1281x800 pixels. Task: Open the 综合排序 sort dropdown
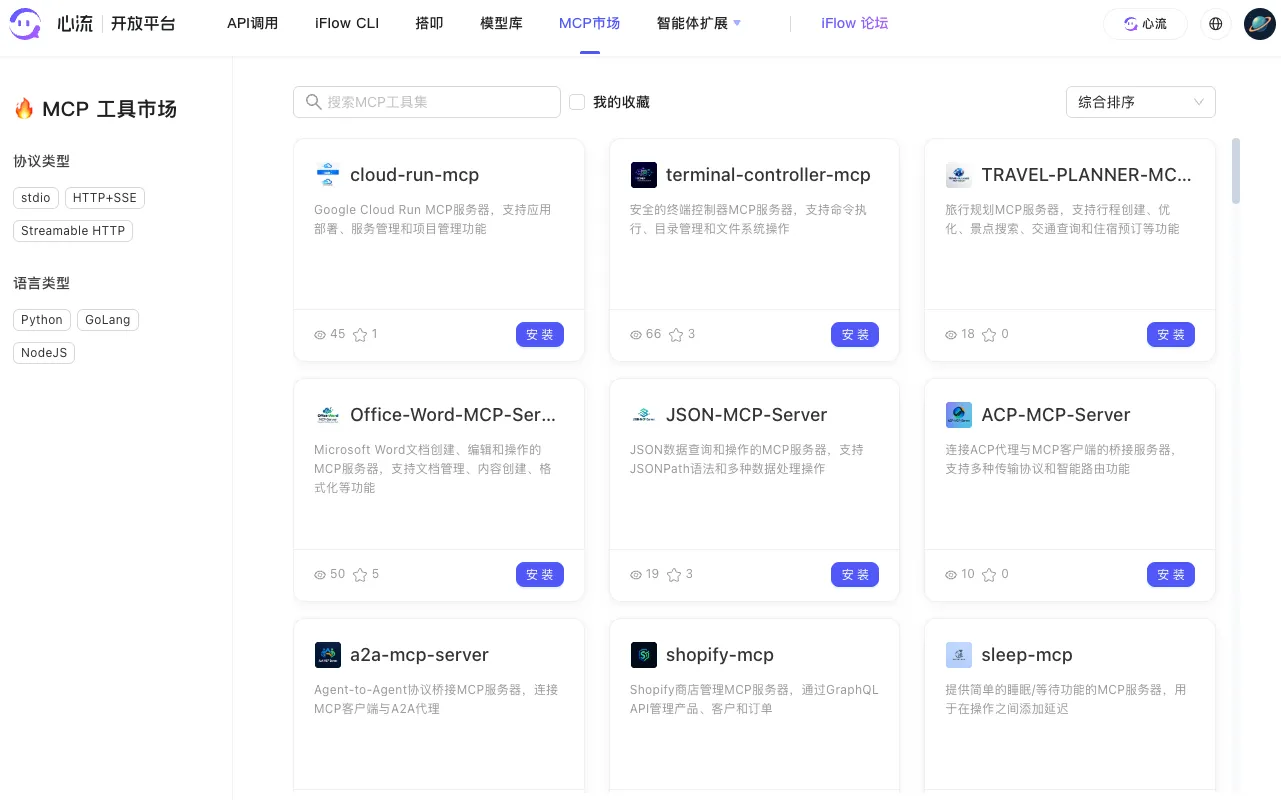pos(1140,102)
